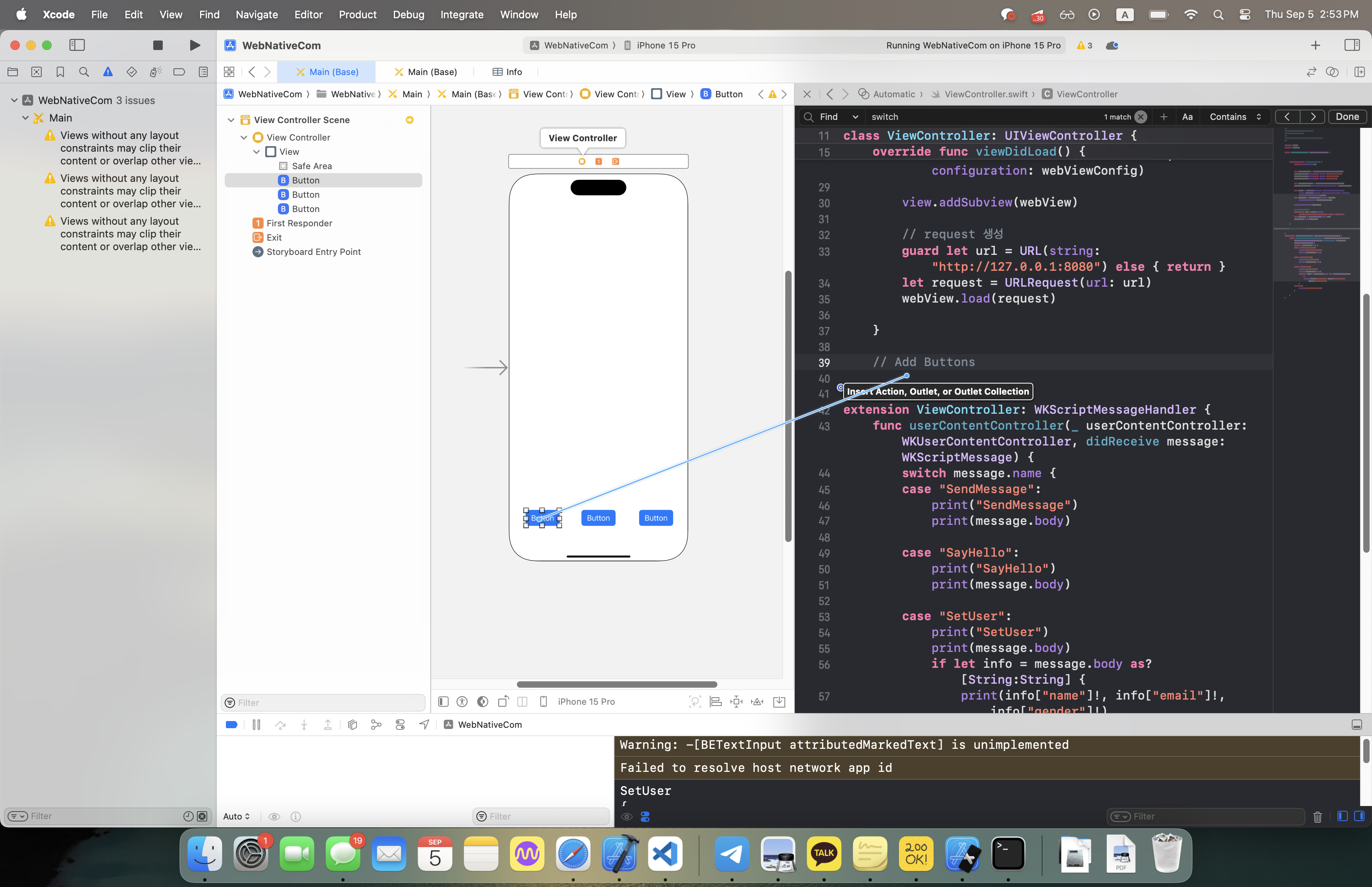The width and height of the screenshot is (1372, 887).
Task: Open the Add New Constraints icon
Action: coord(736,702)
